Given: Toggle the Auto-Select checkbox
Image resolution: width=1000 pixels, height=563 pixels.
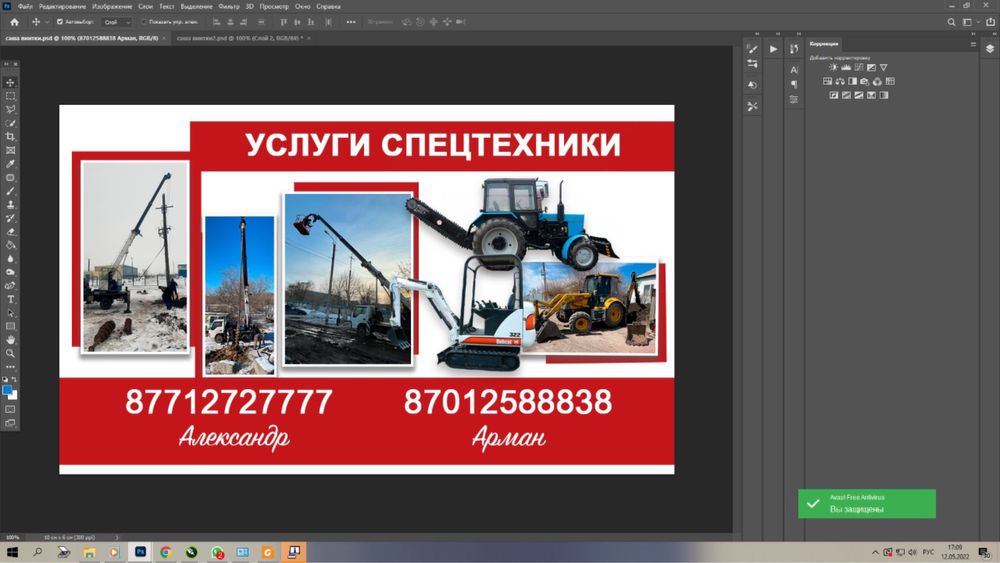Looking at the screenshot, I should 60,22.
